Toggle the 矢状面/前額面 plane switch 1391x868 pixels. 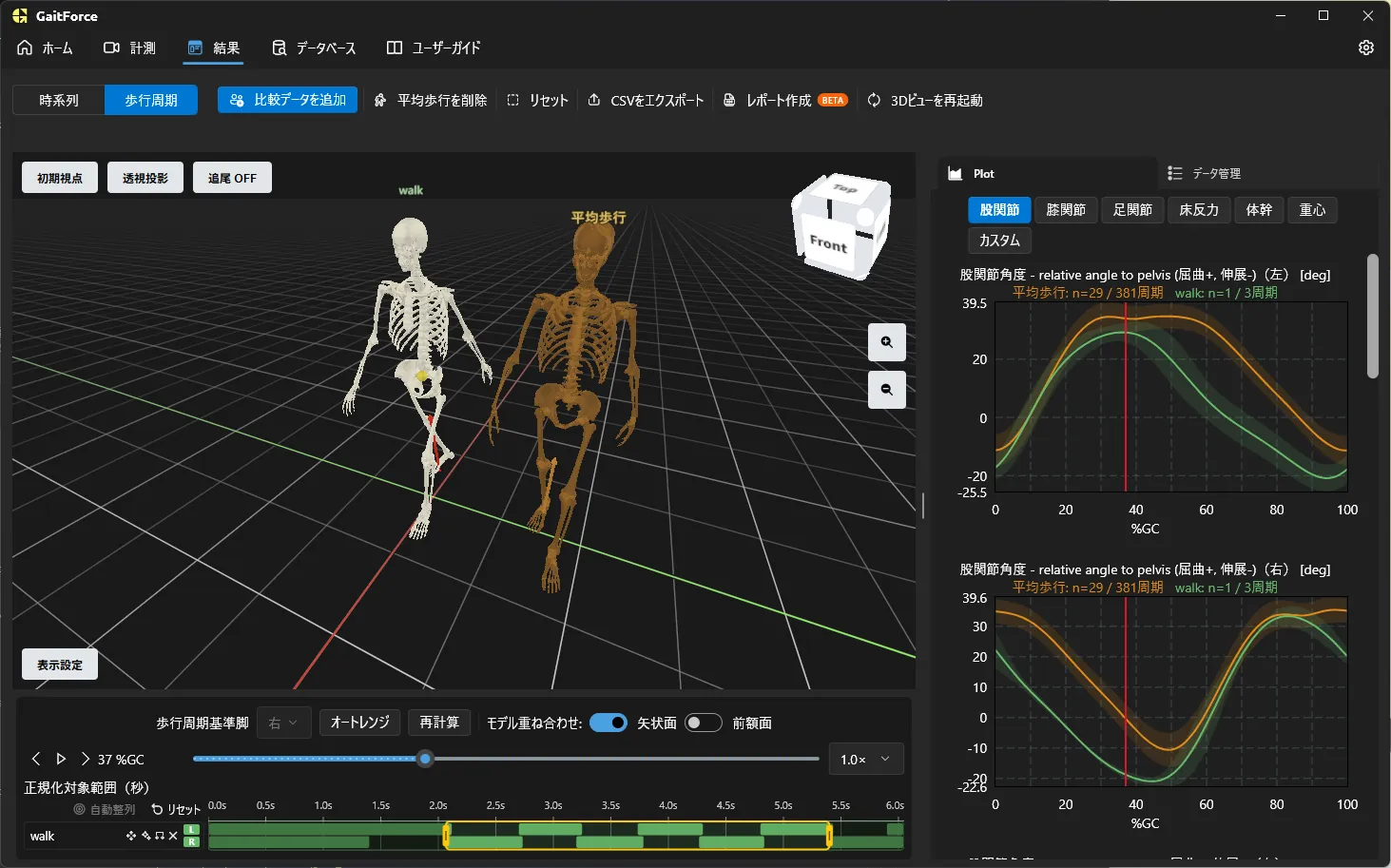704,723
